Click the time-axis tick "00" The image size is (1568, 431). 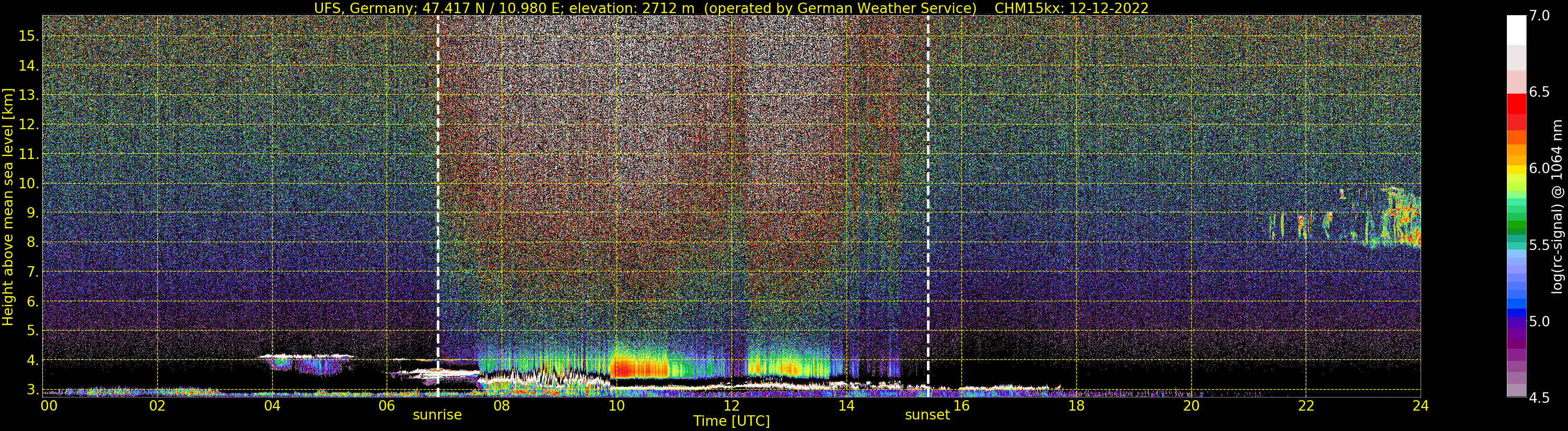[x=49, y=405]
